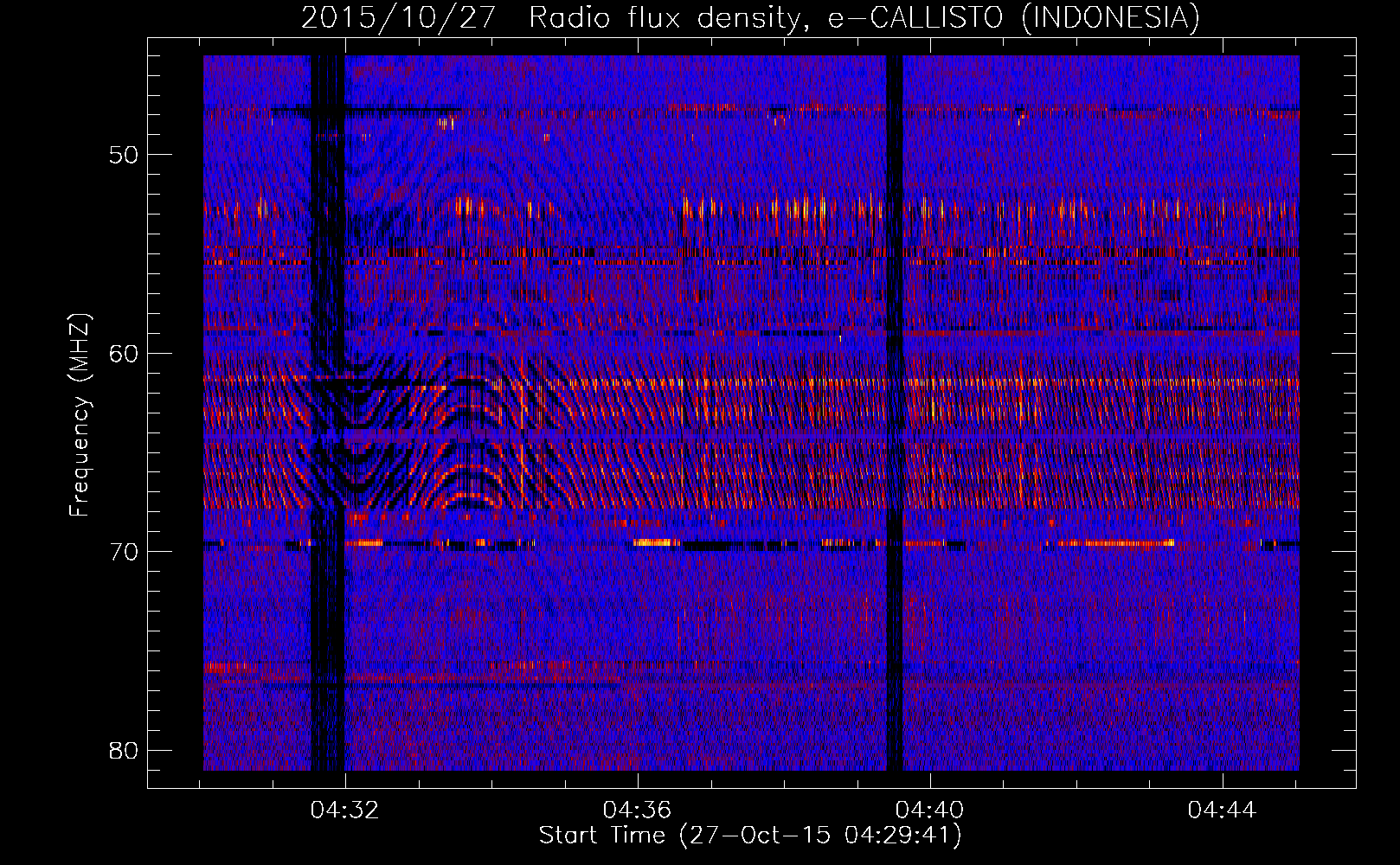Click the 04:32 time tick label
1400x865 pixels.
tap(345, 811)
